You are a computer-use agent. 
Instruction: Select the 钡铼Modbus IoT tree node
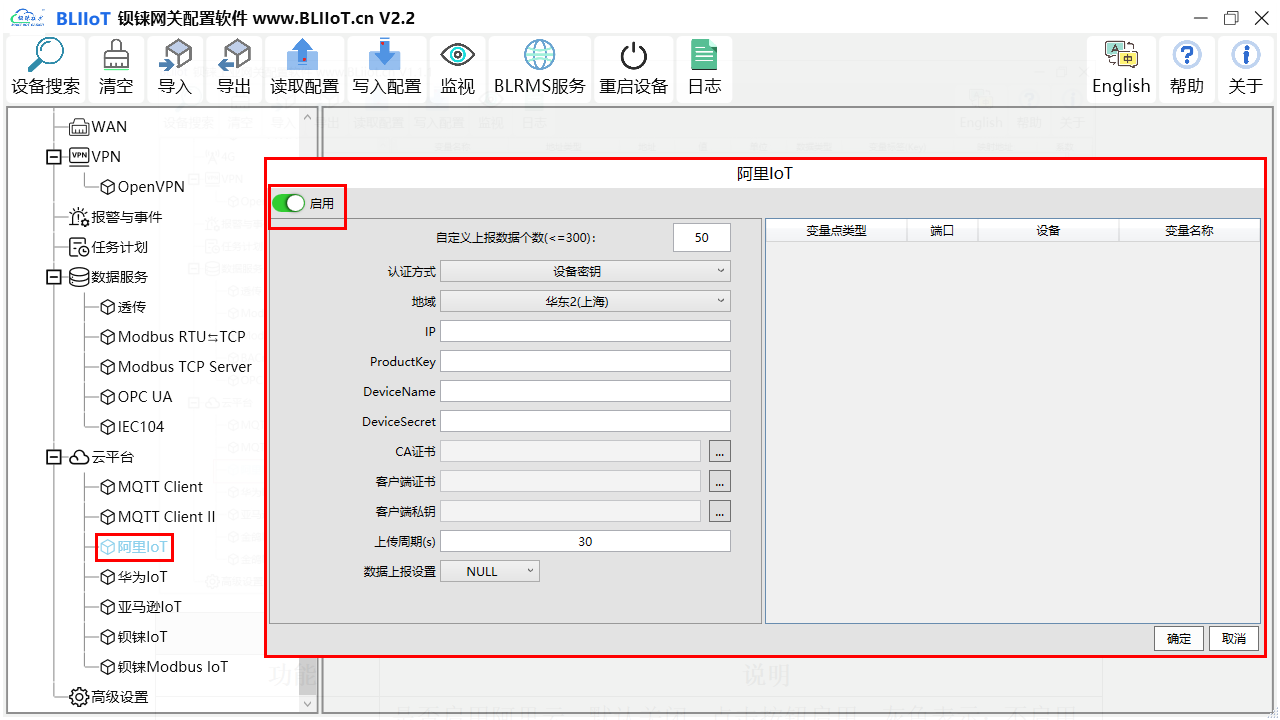[x=164, y=667]
